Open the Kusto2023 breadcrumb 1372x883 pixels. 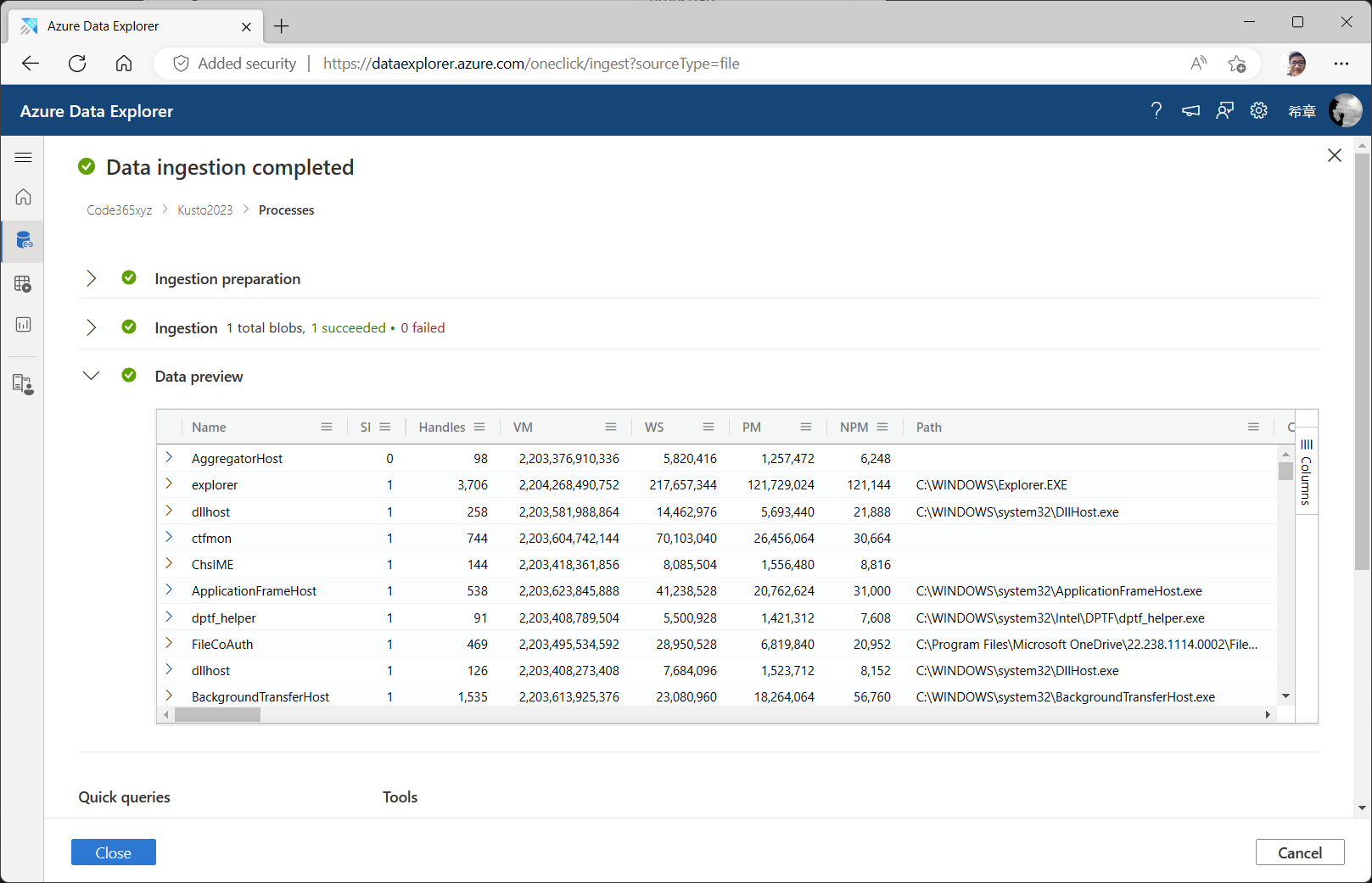(204, 210)
